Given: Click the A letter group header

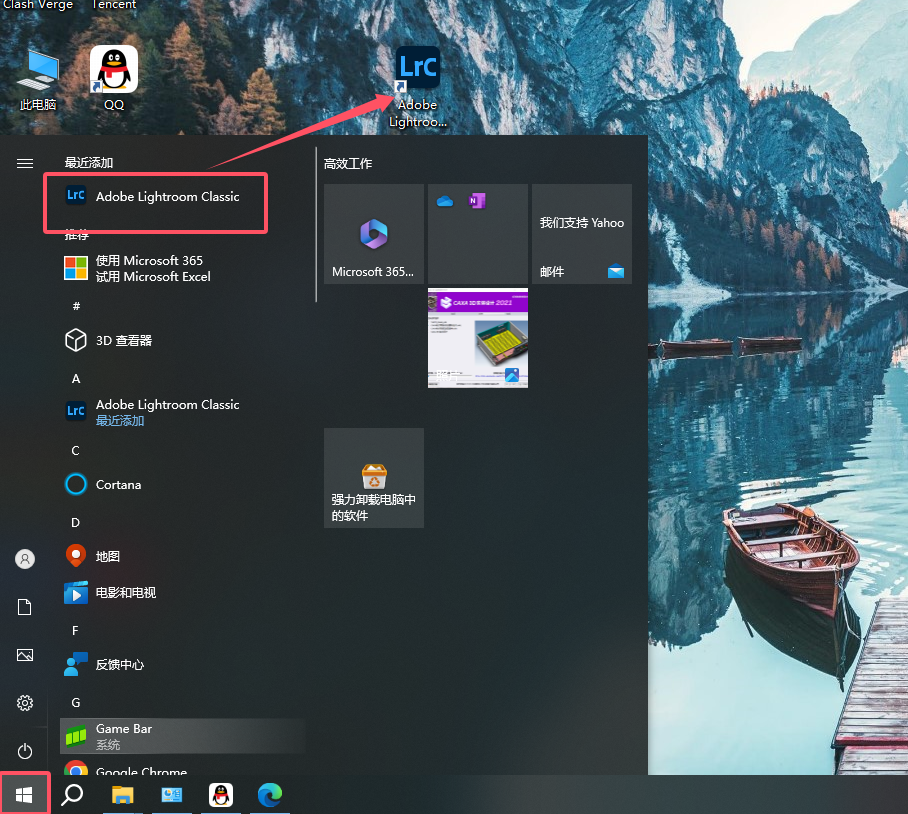Looking at the screenshot, I should (x=76, y=379).
